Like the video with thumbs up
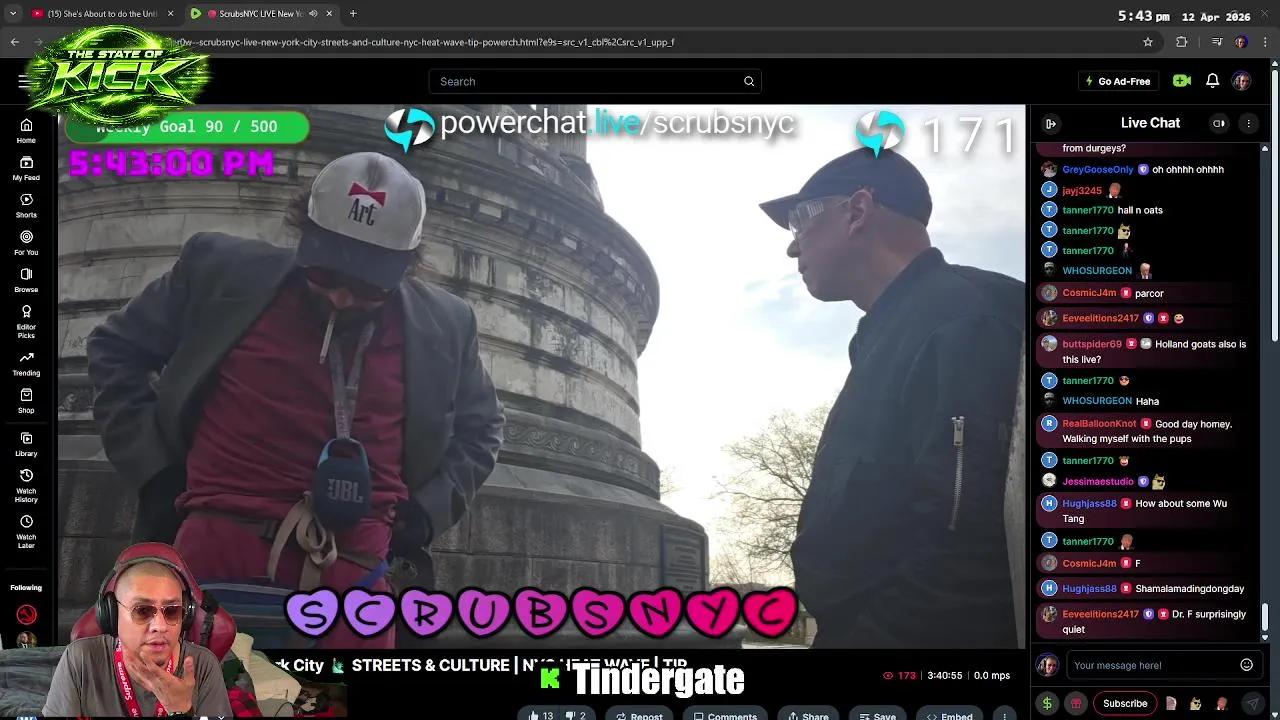The image size is (1280, 720). (541, 716)
